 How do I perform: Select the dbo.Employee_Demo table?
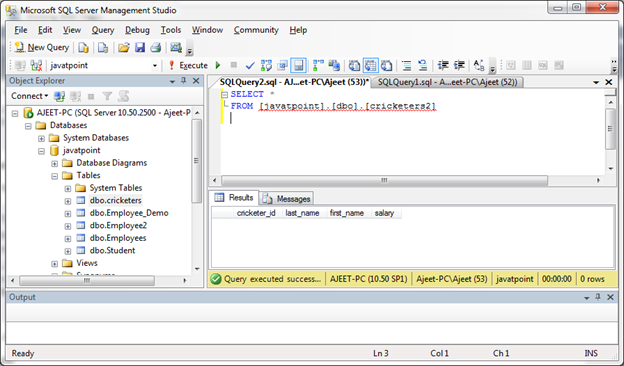129,213
